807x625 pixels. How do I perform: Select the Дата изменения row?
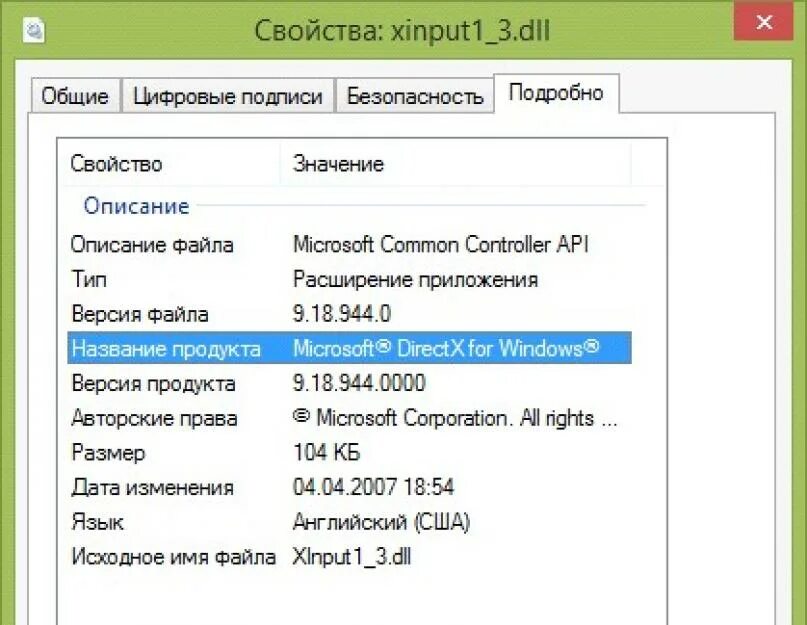(349, 487)
